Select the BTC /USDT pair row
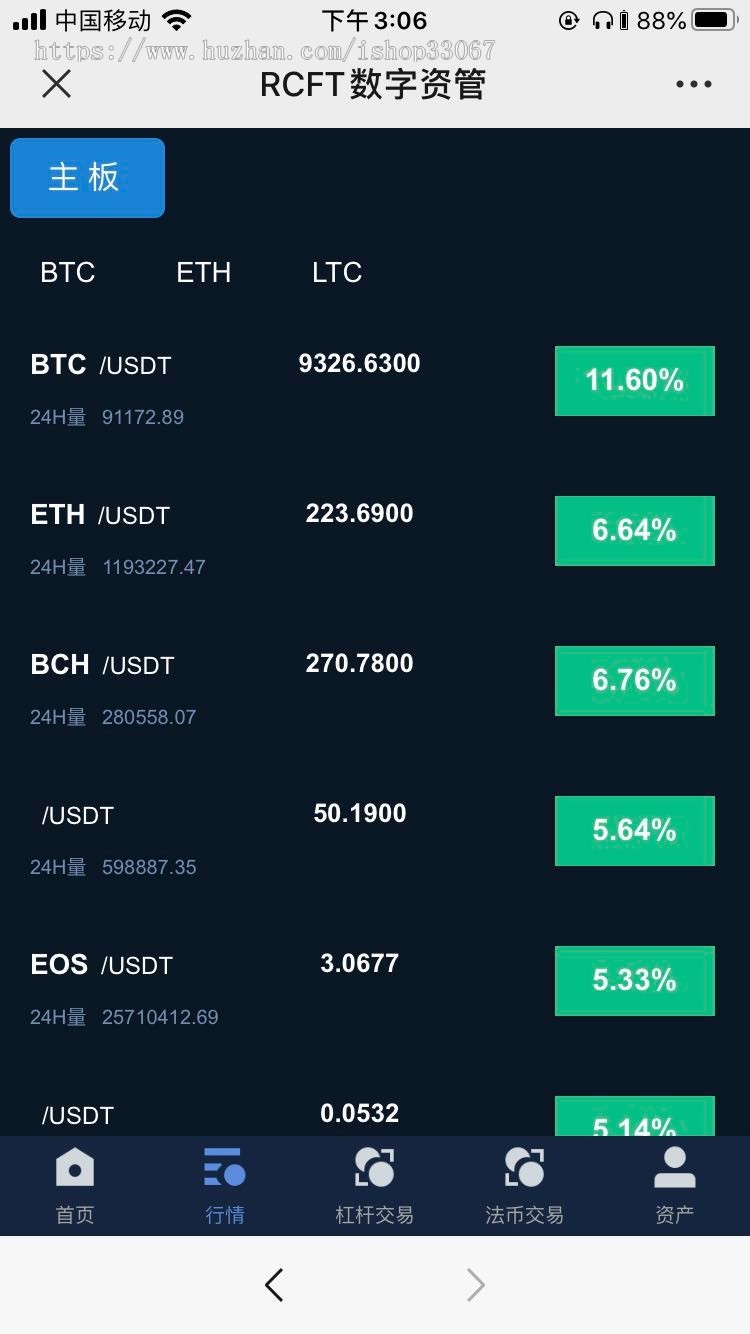The height and width of the screenshot is (1334, 750). (x=100, y=365)
